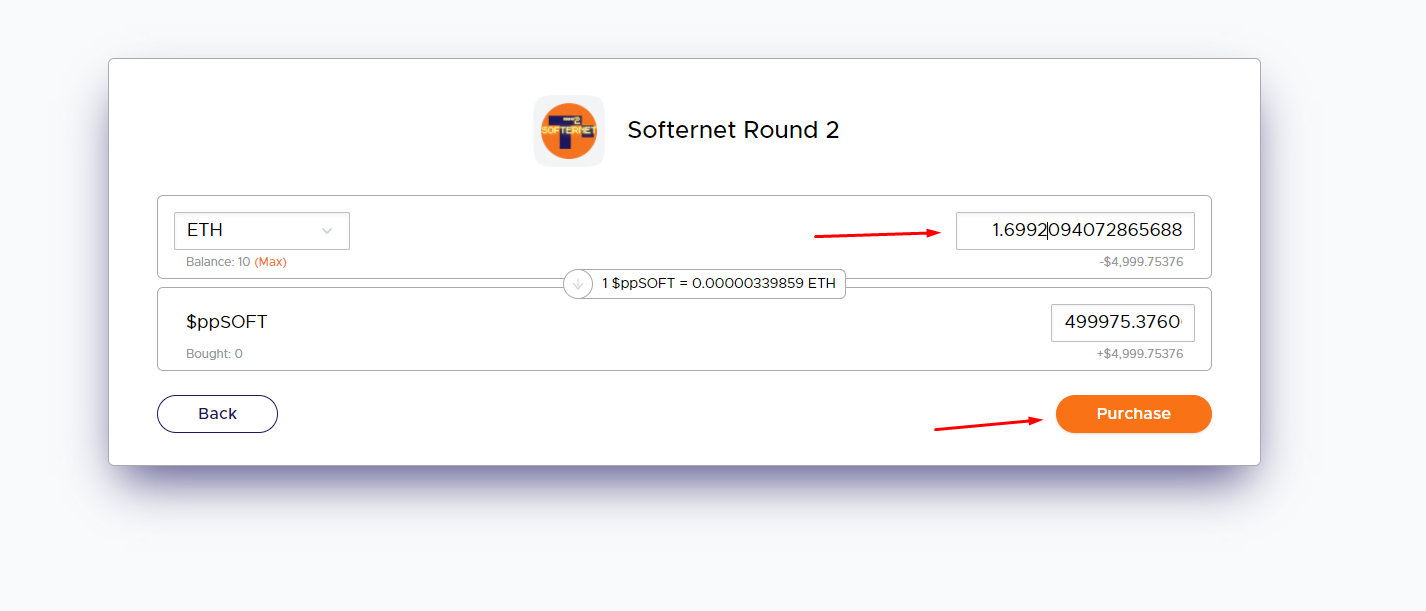The width and height of the screenshot is (1426, 611).
Task: Click the $ppSOFT exchange rate label
Action: [x=718, y=284]
